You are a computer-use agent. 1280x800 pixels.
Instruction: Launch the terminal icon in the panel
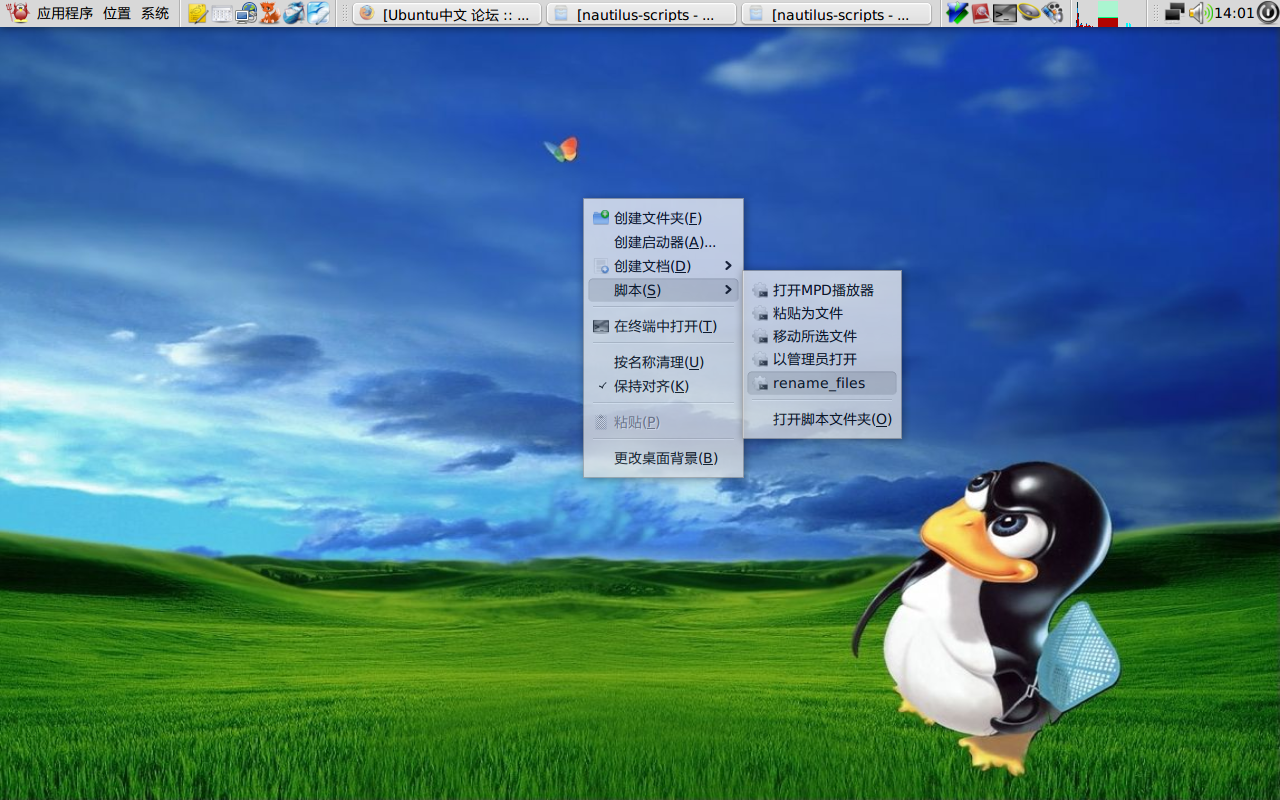[x=1005, y=13]
